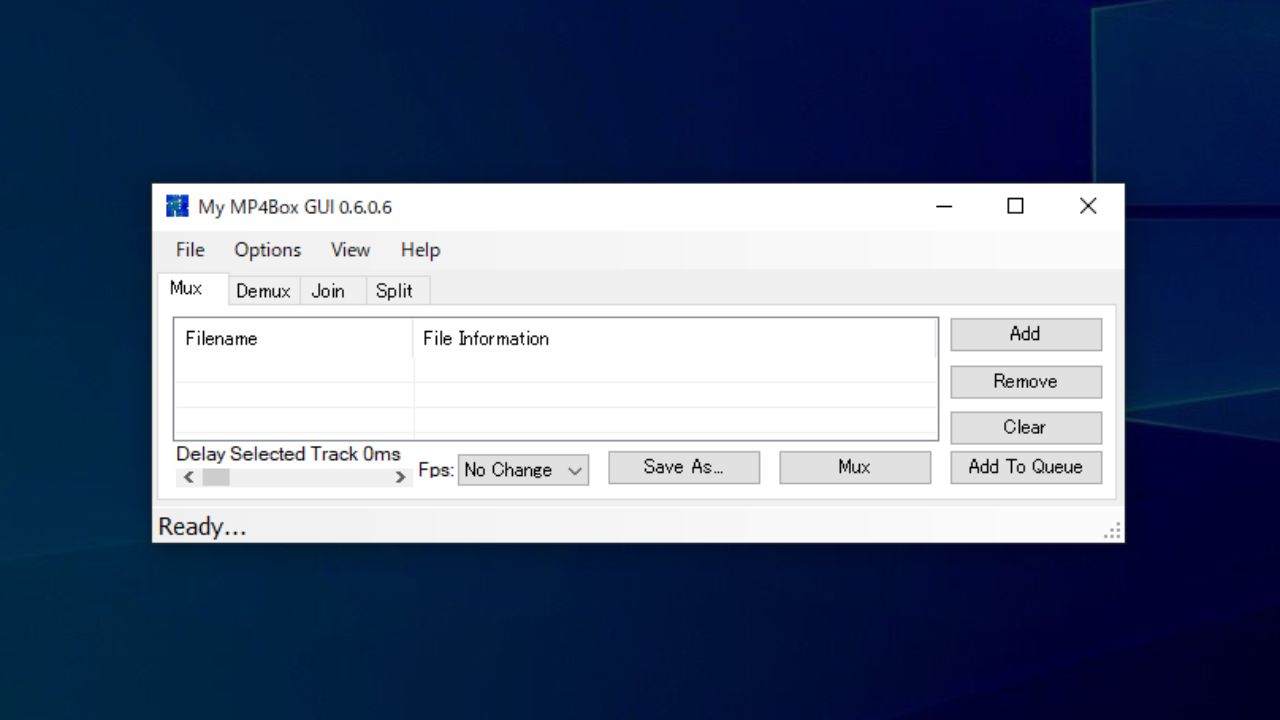Click the Delay Selected Track 0ms label
Viewport: 1280px width, 720px height.
288,454
